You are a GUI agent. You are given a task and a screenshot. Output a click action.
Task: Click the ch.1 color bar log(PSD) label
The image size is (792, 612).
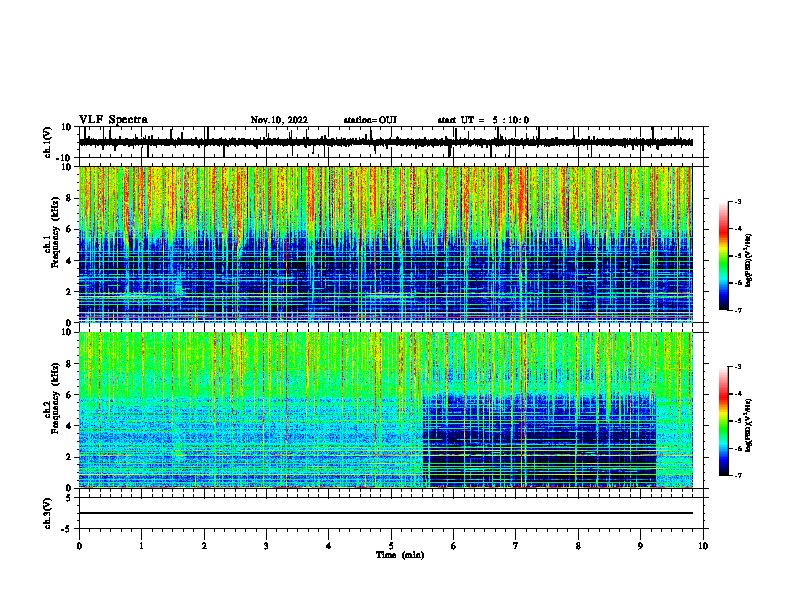coord(748,260)
